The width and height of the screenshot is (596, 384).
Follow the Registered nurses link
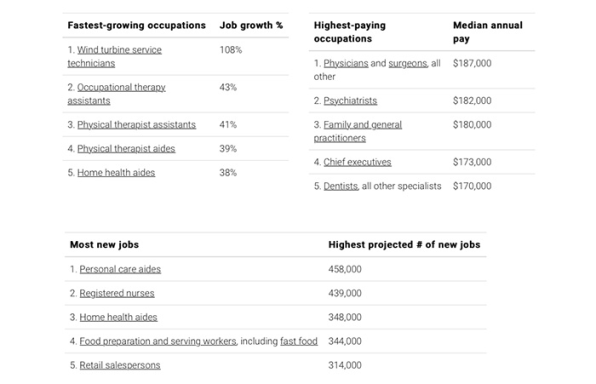point(117,293)
